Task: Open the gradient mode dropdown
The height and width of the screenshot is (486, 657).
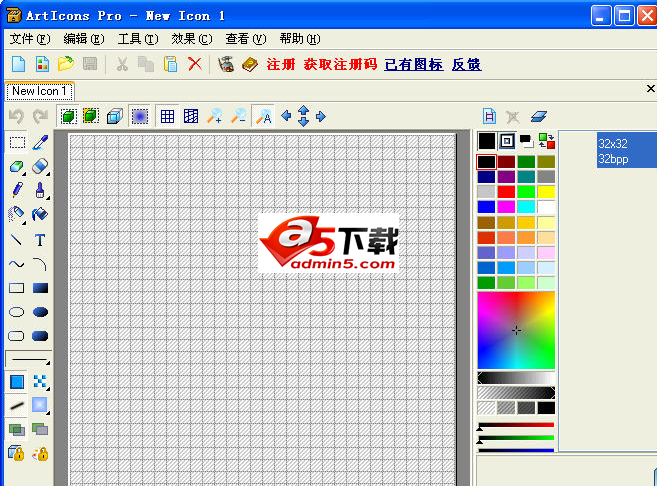Action: click(x=40, y=406)
